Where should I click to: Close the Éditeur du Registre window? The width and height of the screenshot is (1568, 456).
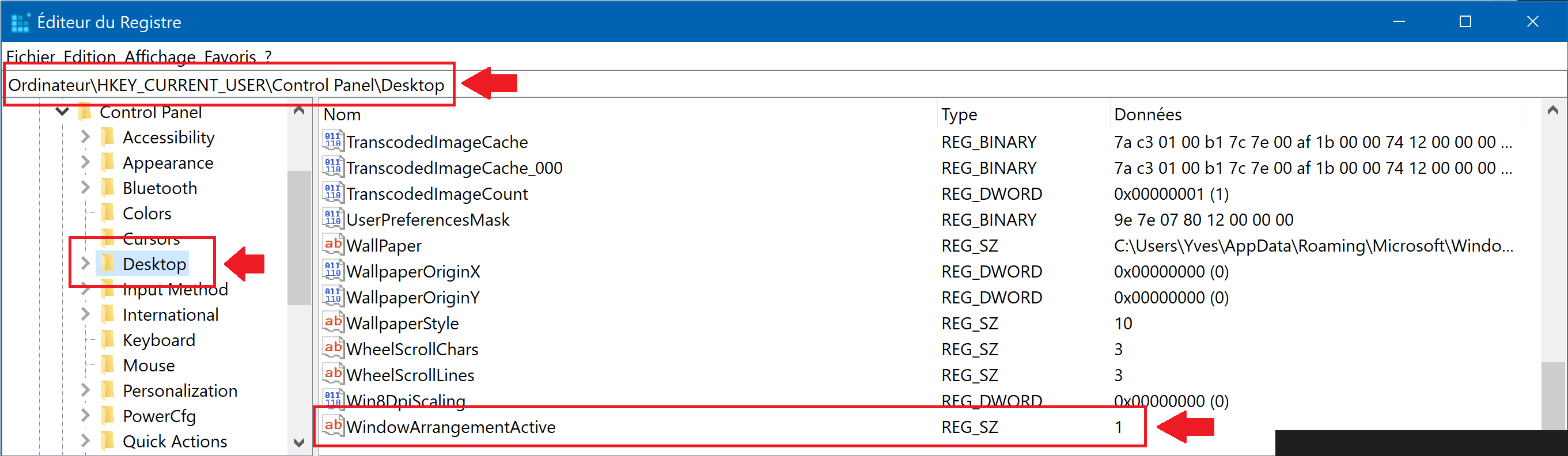pyautogui.click(x=1533, y=22)
